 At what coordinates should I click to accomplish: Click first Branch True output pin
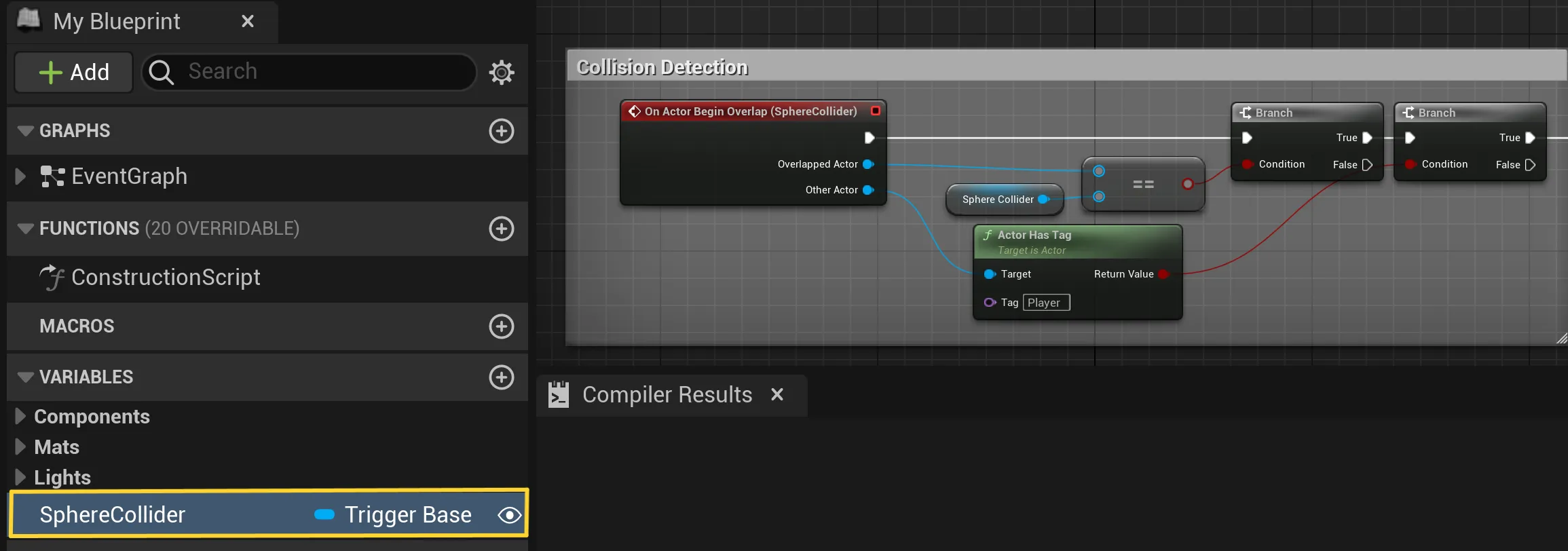(1367, 138)
